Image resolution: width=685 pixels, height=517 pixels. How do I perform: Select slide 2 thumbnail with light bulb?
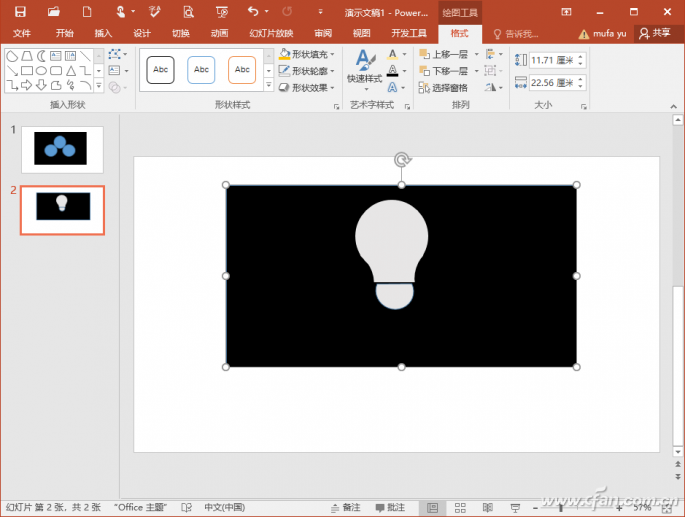(62, 210)
